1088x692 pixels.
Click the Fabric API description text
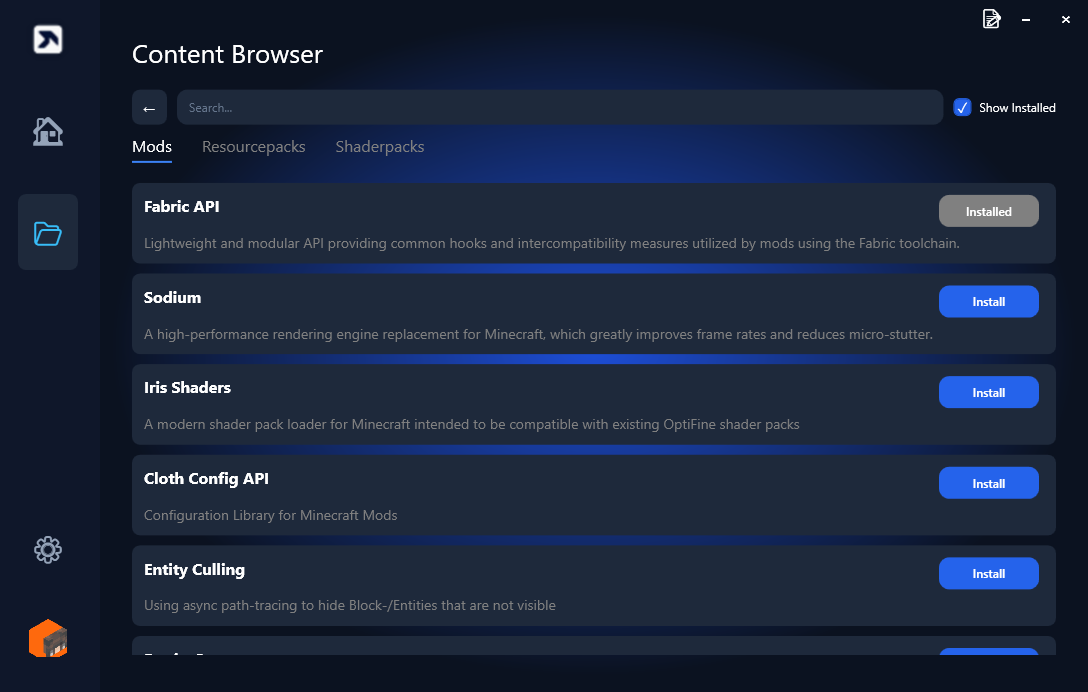click(552, 244)
